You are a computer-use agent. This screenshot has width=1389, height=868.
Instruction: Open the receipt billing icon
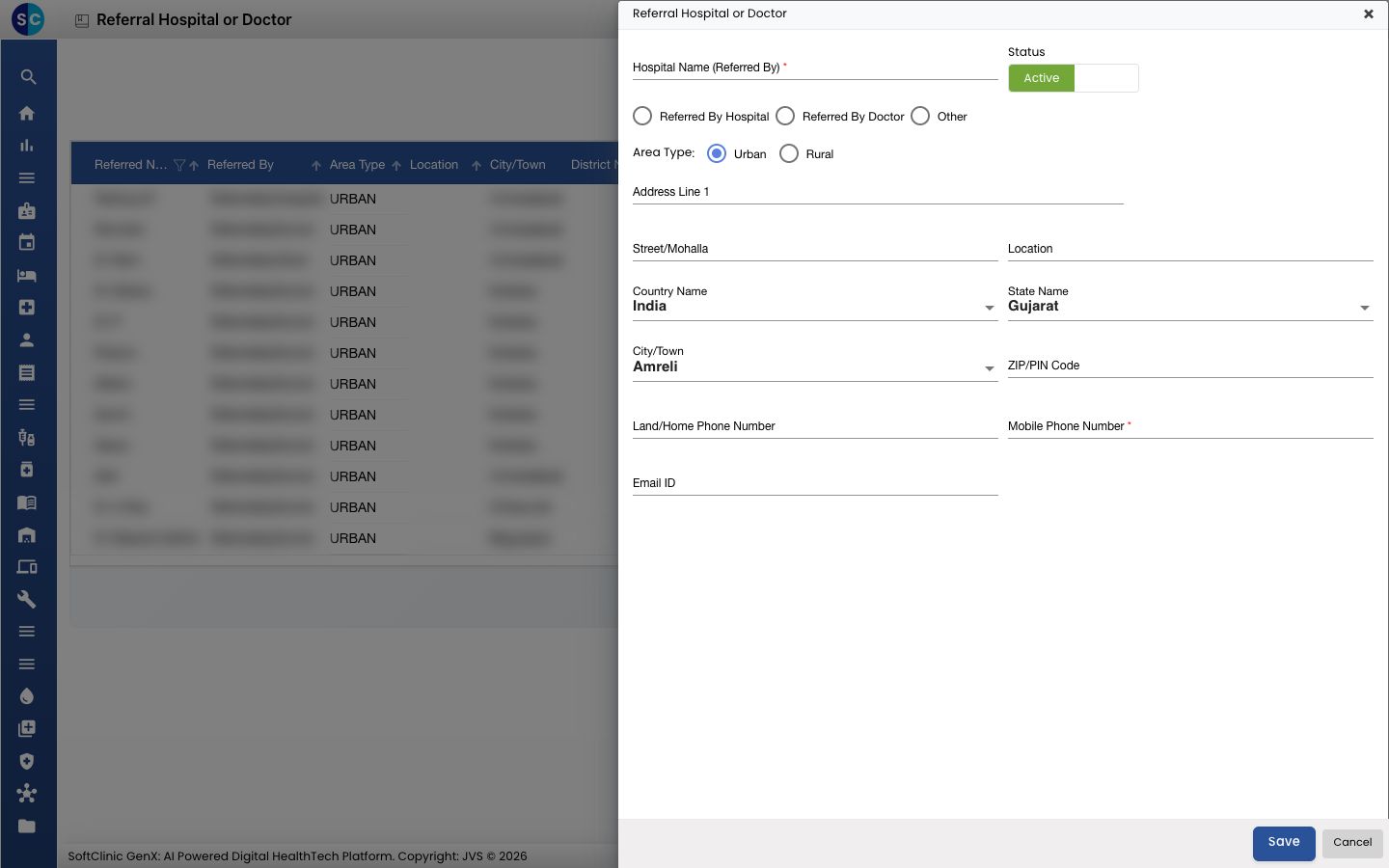click(x=27, y=372)
